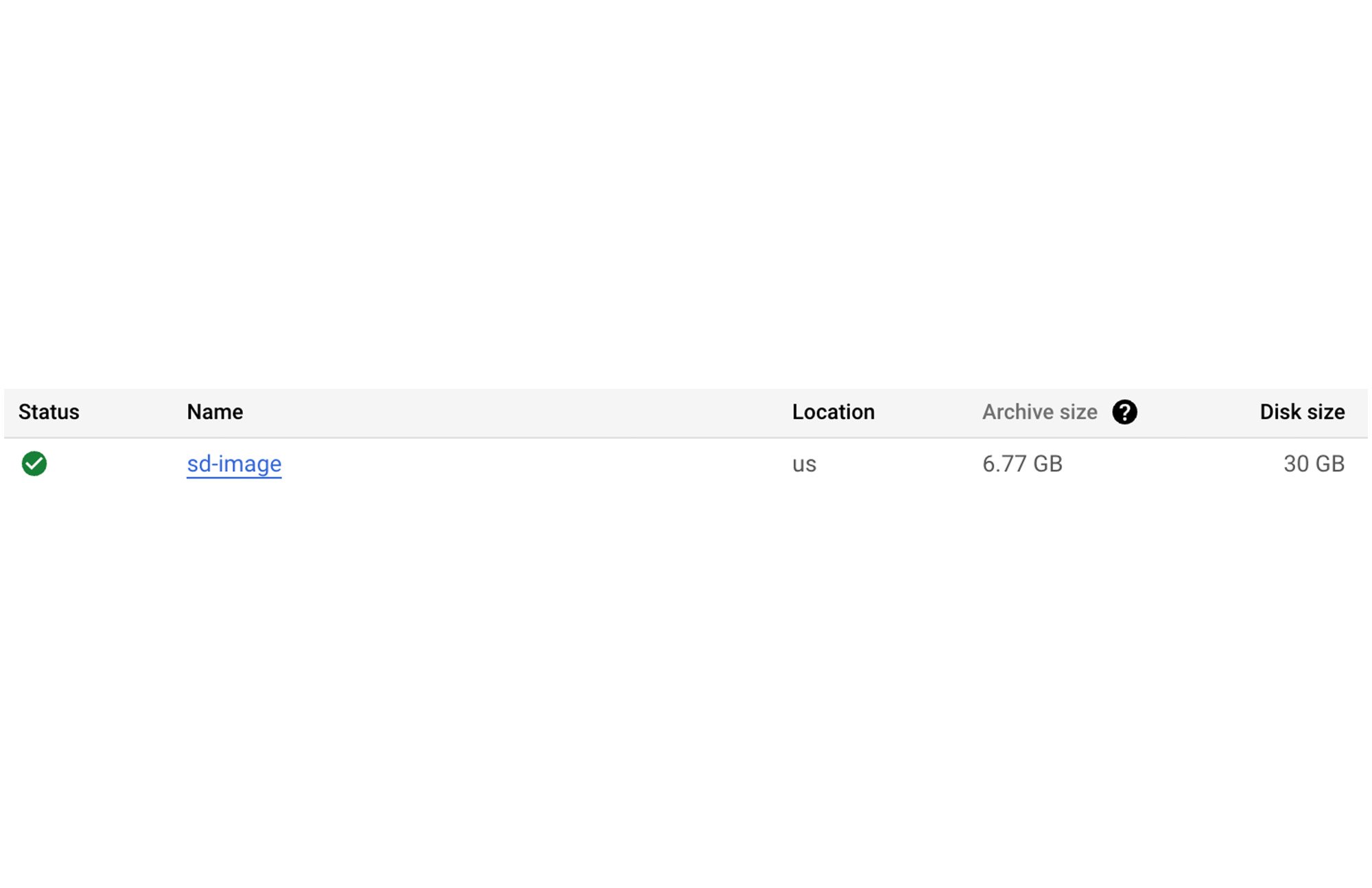
Task: Sort by the Name column header
Action: 215,412
